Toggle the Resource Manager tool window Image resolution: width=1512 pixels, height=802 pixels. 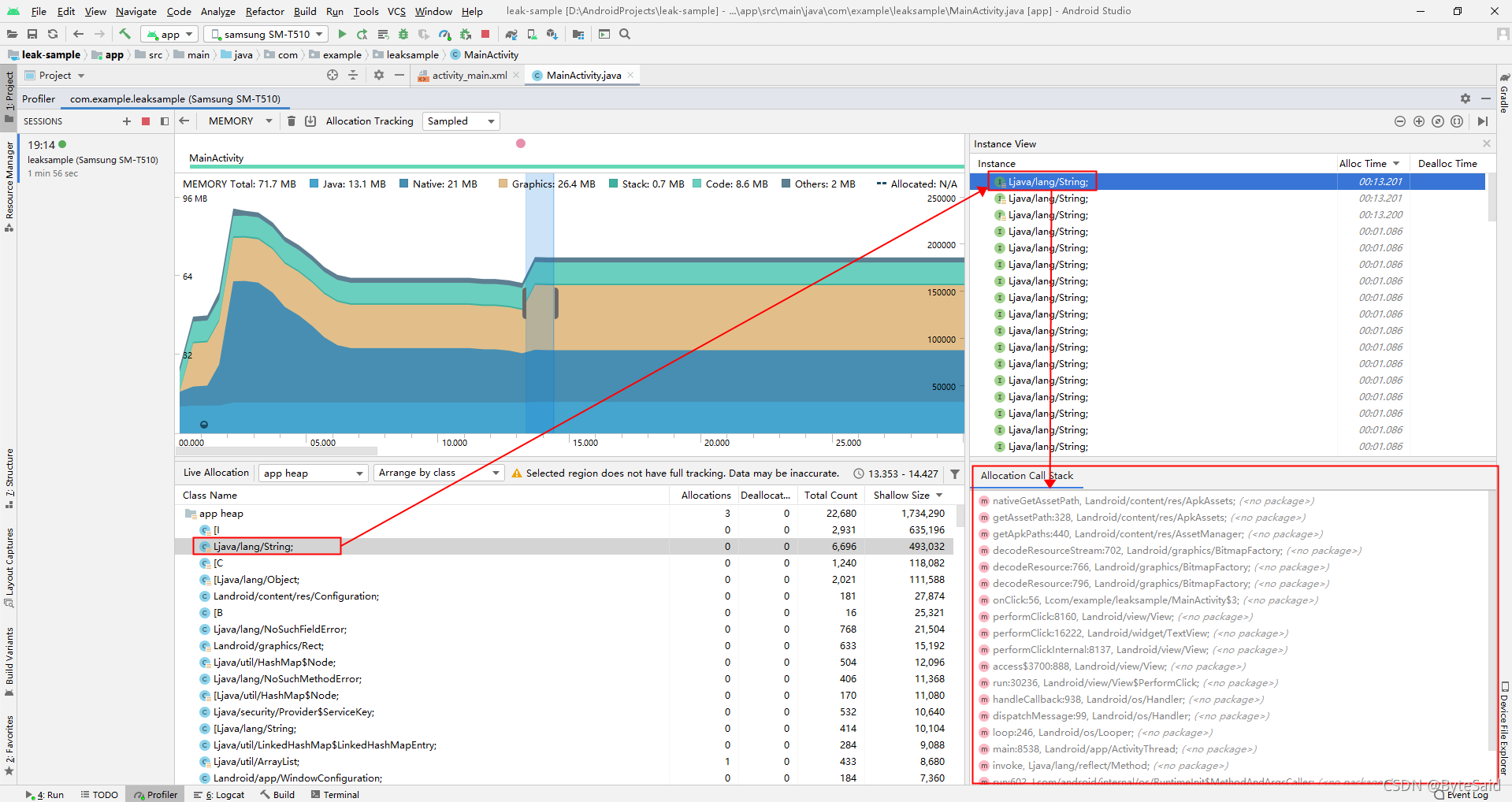click(9, 186)
